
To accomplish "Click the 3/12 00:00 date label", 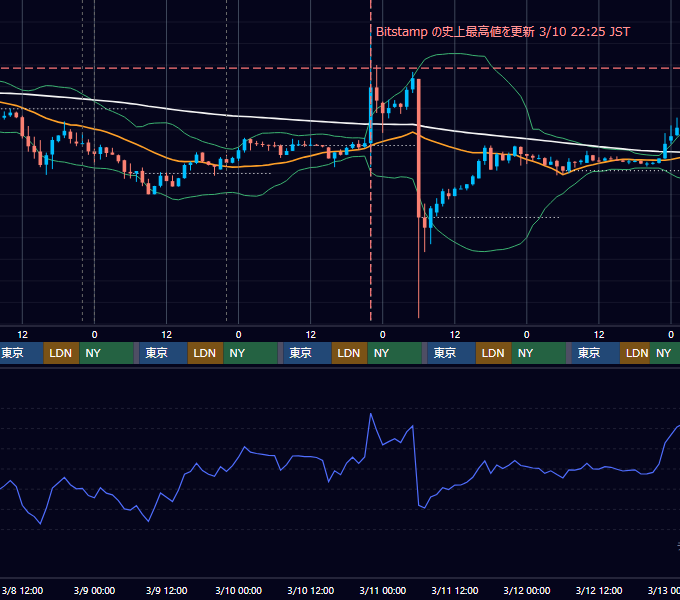I will coord(526,590).
